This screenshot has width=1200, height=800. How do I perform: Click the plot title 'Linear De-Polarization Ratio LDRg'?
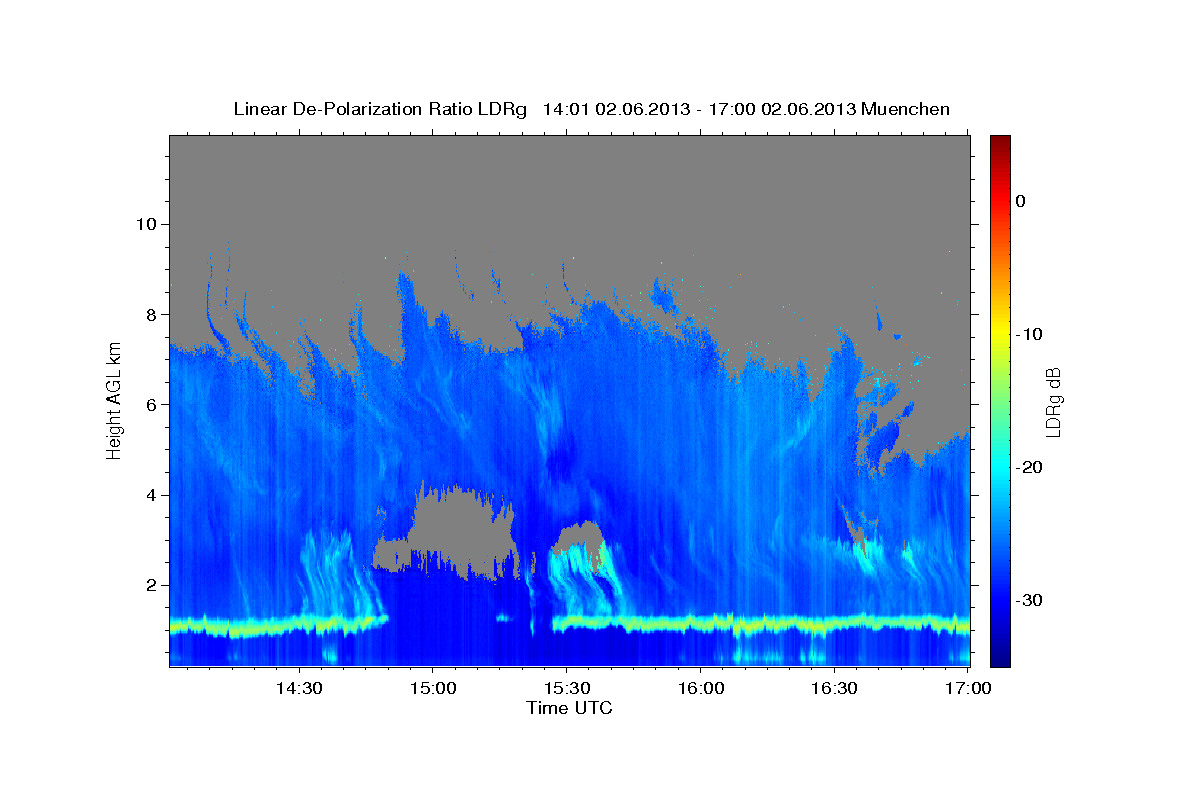(379, 109)
